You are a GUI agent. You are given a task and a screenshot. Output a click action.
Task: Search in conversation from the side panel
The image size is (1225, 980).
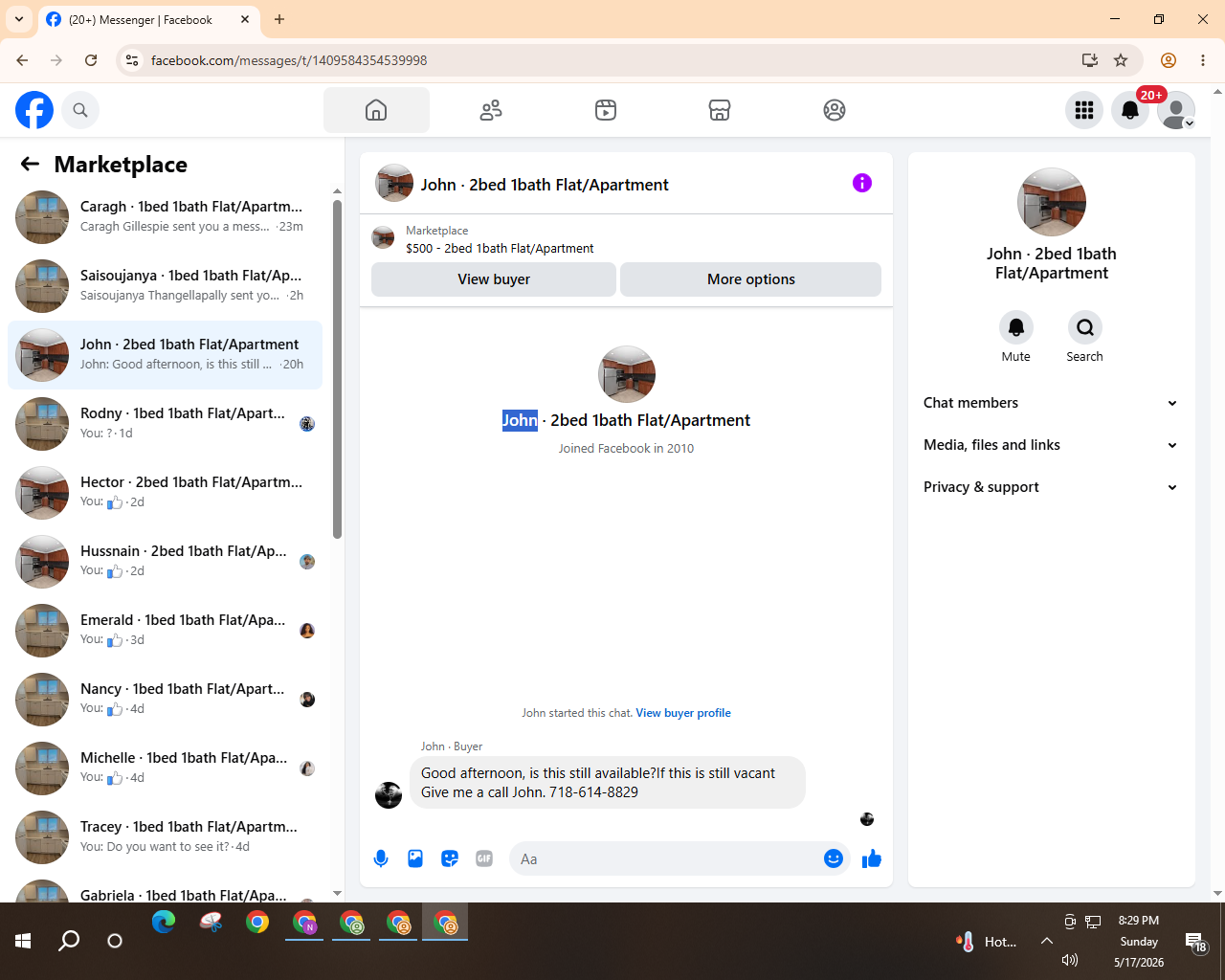click(x=1085, y=327)
